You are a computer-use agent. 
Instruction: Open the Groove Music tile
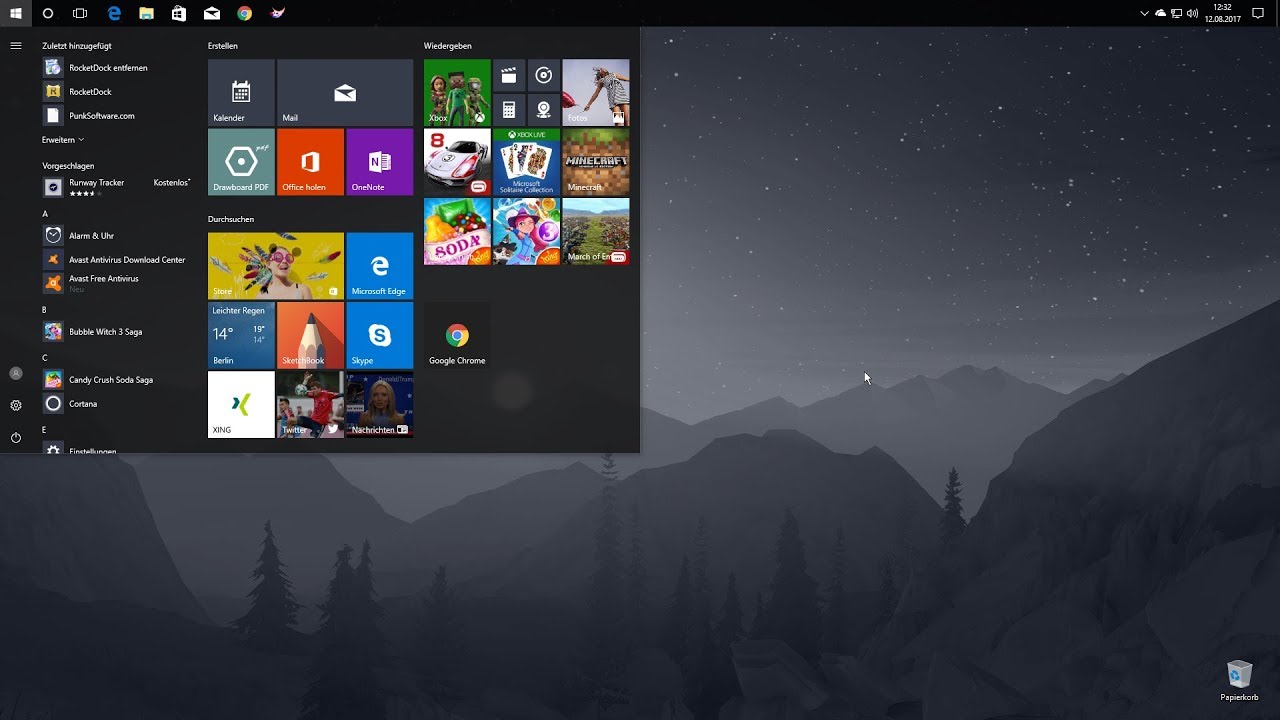click(544, 75)
